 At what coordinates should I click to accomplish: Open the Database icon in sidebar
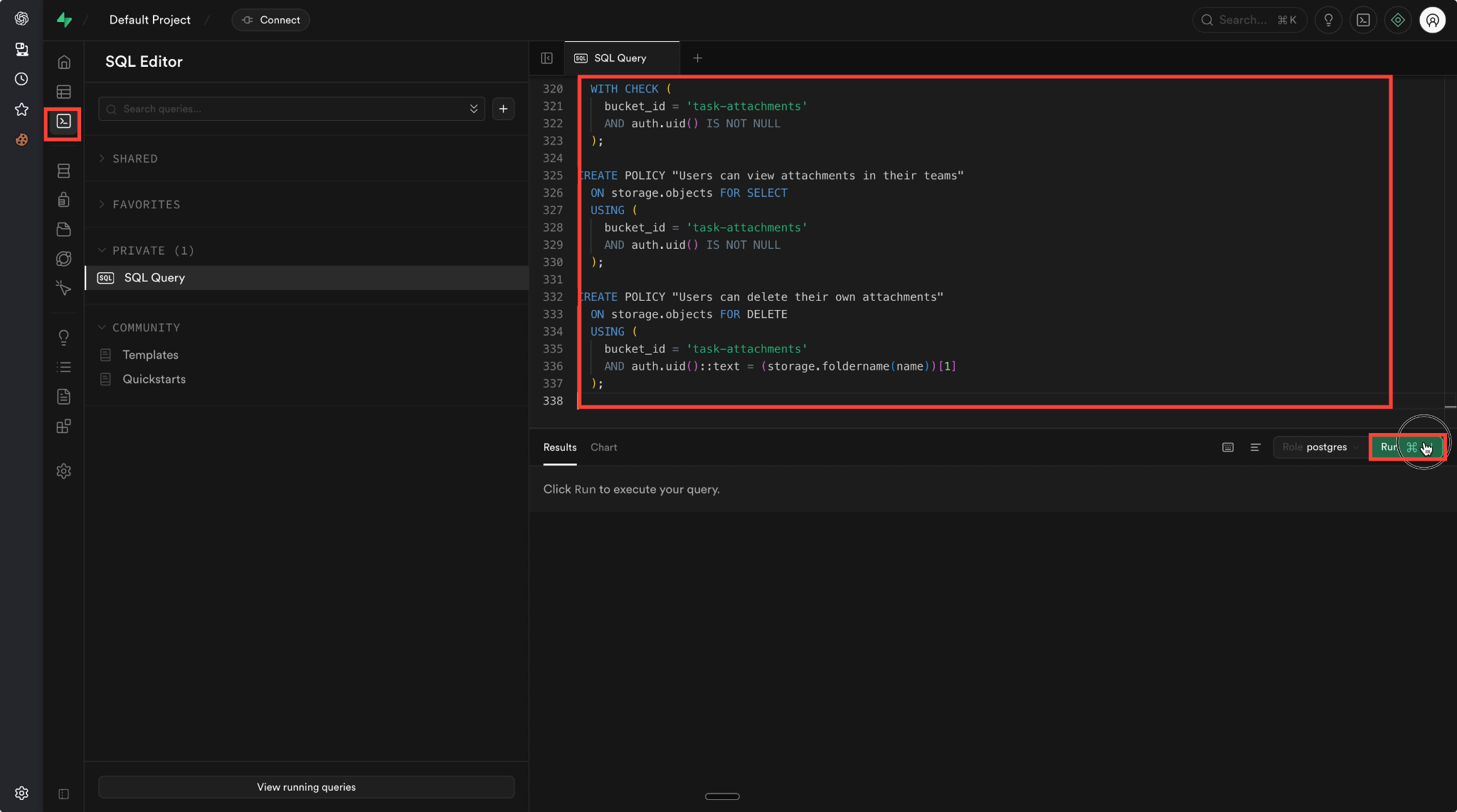(64, 171)
